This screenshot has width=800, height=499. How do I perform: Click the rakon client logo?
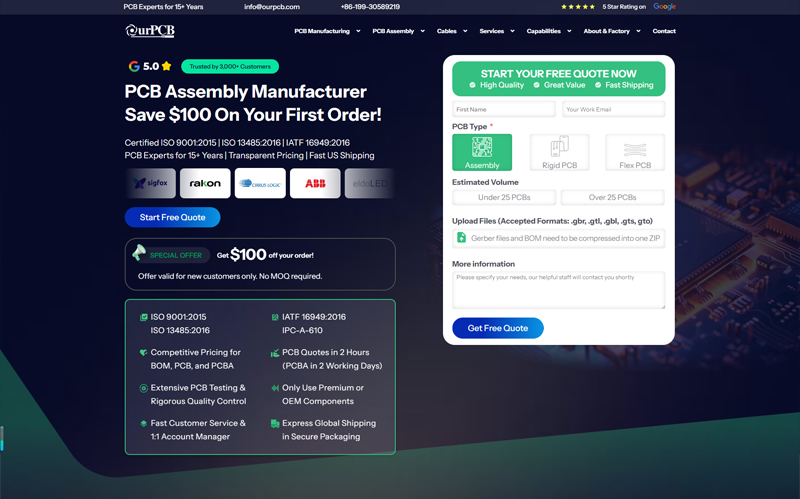click(205, 183)
